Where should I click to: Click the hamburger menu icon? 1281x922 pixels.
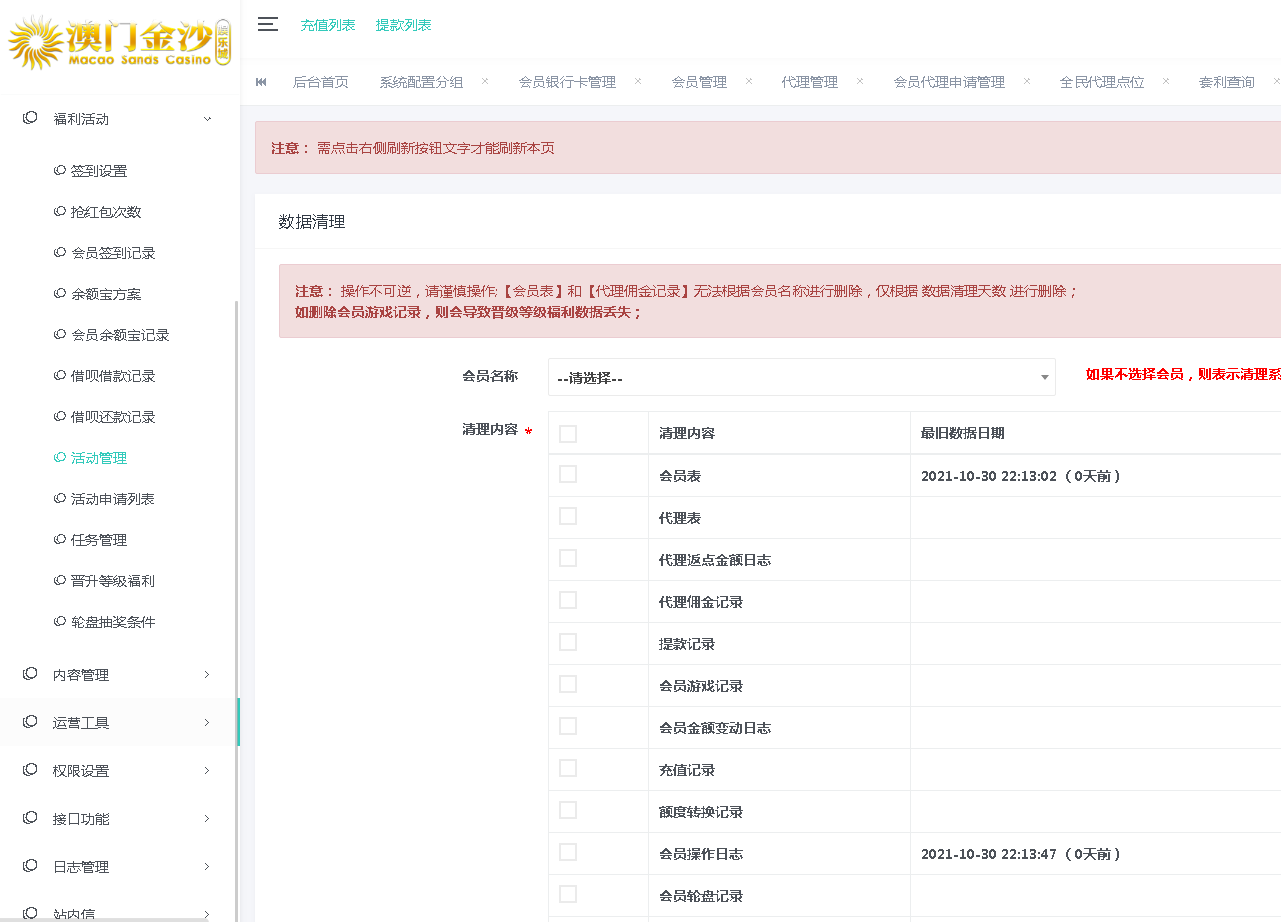267,24
